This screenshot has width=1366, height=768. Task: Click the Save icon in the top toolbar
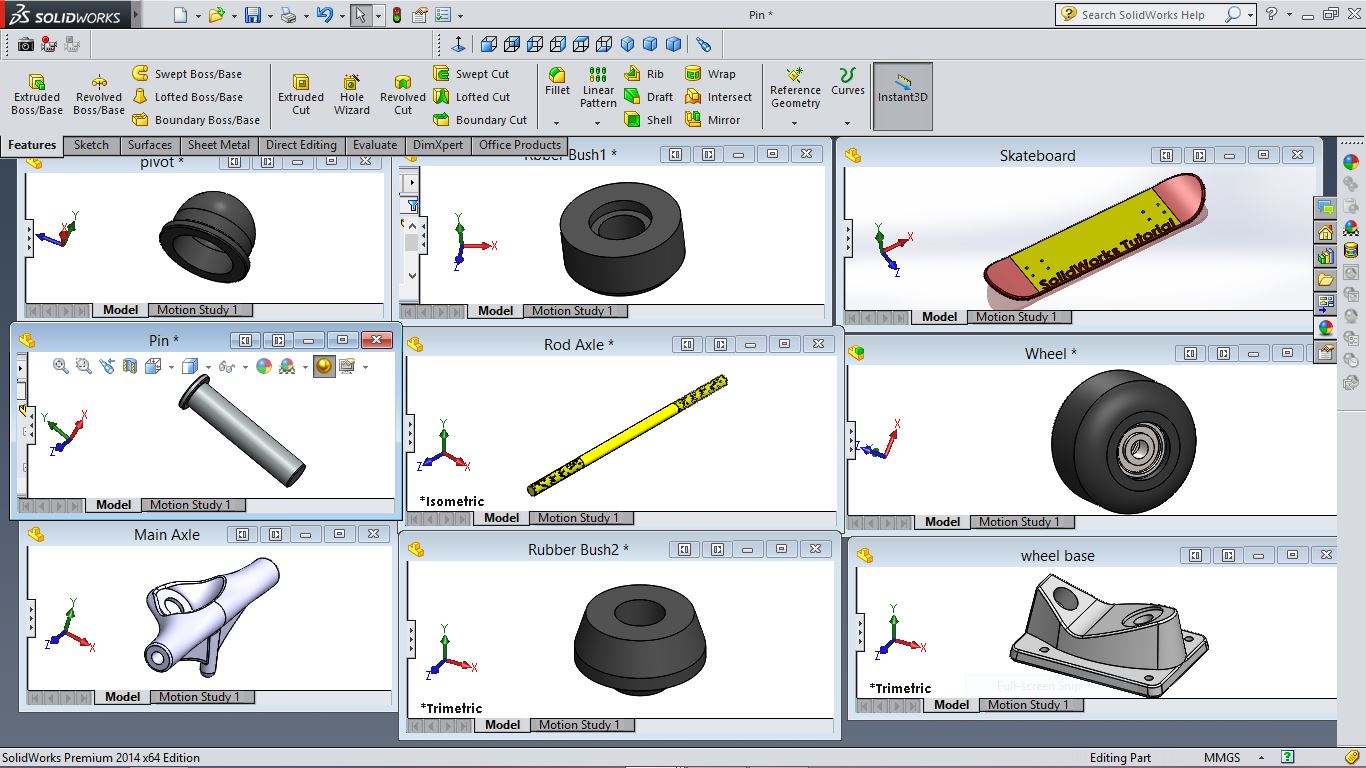click(253, 15)
